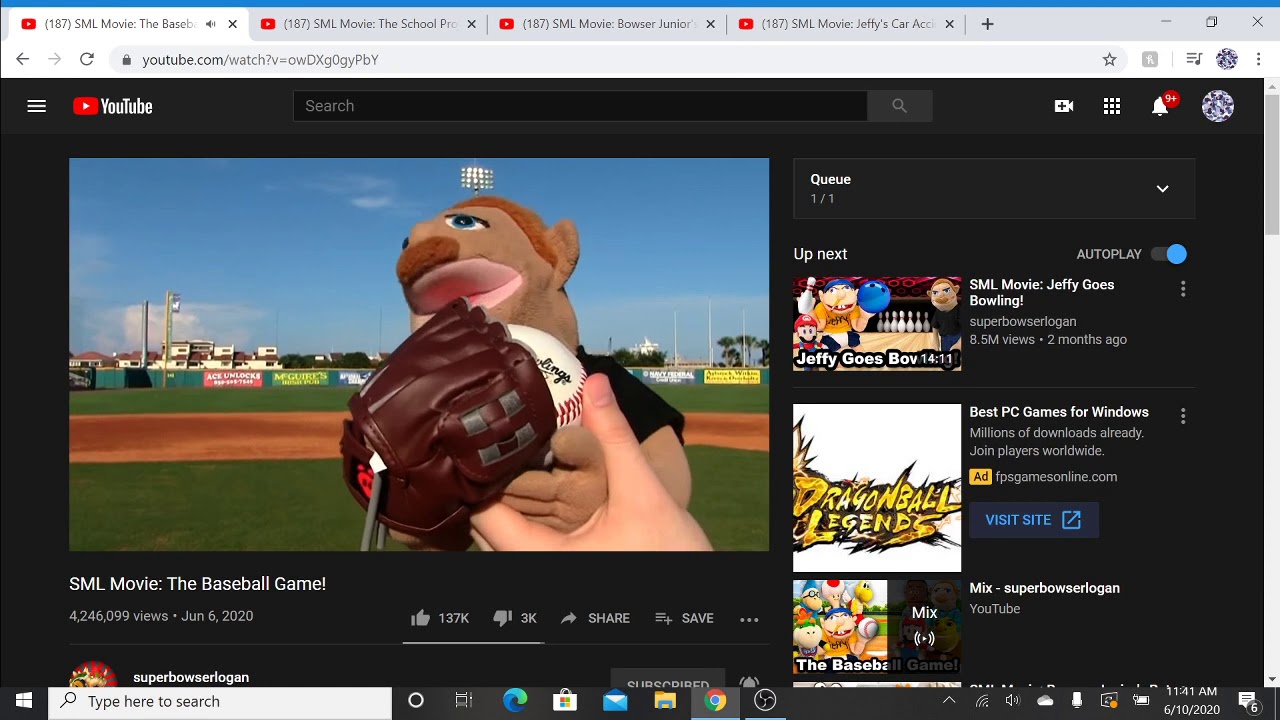The height and width of the screenshot is (720, 1280).
Task: Click the address bar URL
Action: click(260, 60)
